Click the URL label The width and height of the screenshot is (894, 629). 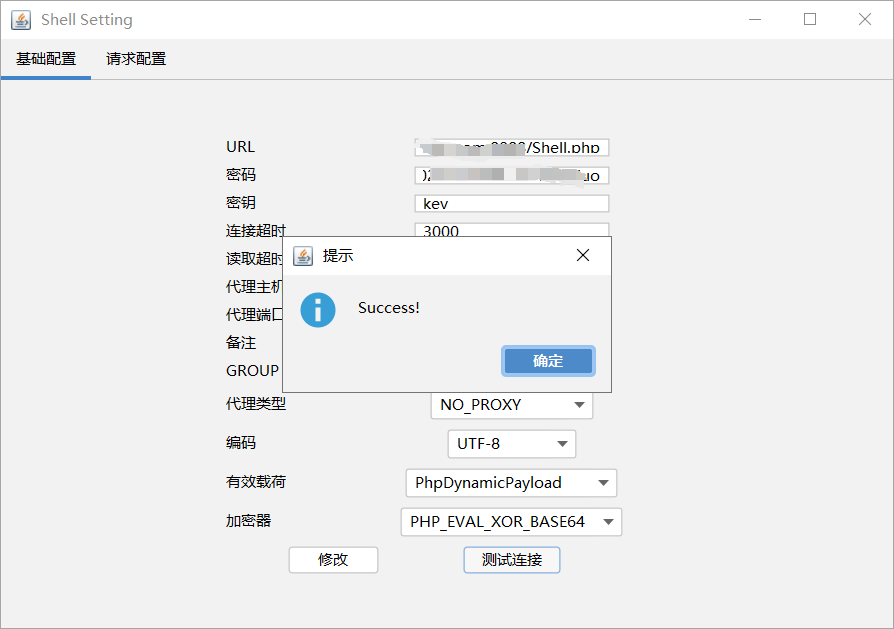pos(240,147)
